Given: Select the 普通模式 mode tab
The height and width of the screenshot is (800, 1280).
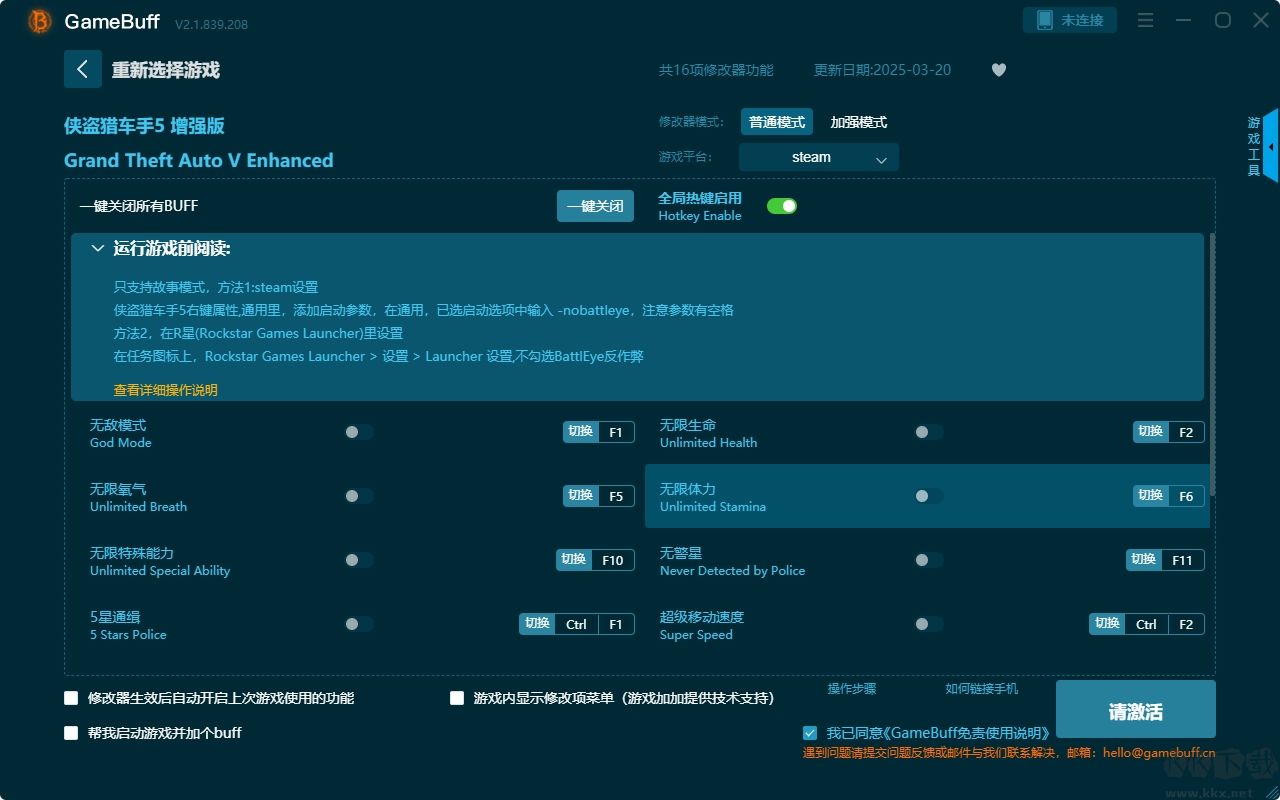Looking at the screenshot, I should click(776, 121).
